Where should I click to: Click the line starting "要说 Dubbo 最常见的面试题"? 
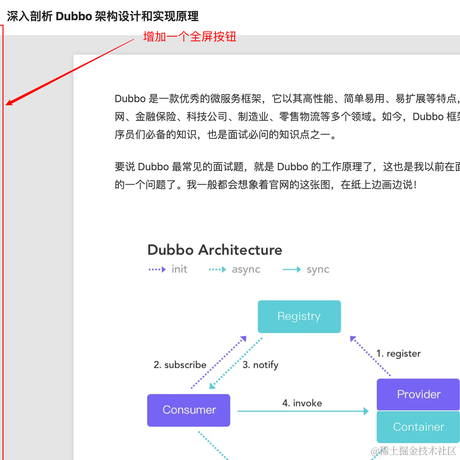coord(287,167)
